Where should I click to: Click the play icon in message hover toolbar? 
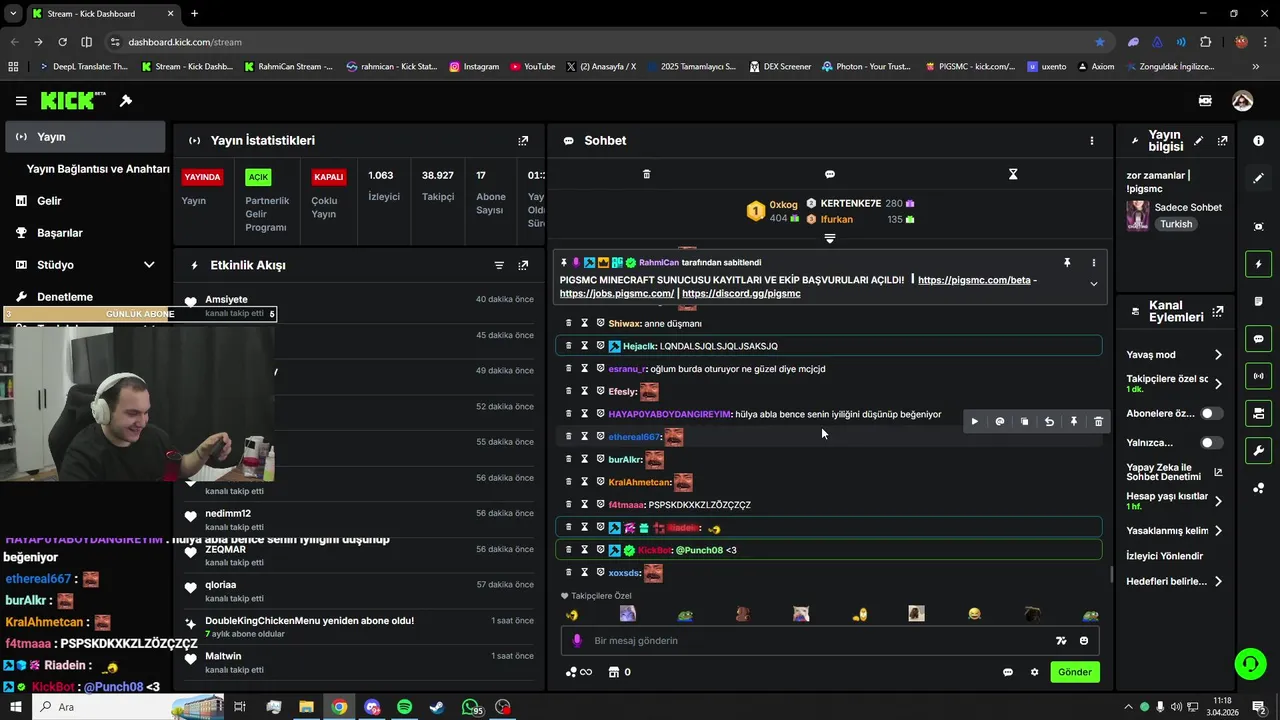(975, 422)
